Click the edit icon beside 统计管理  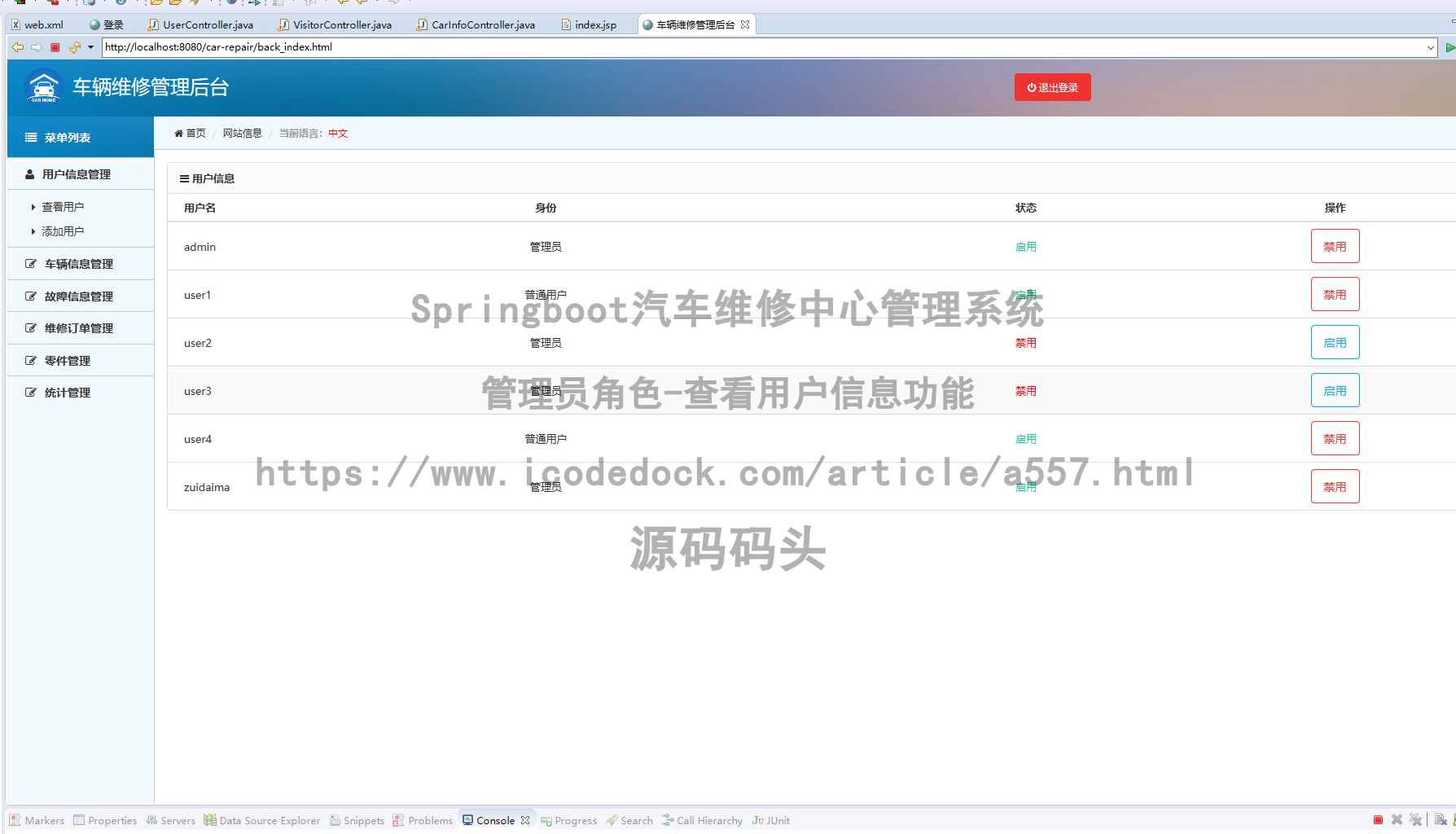29,392
